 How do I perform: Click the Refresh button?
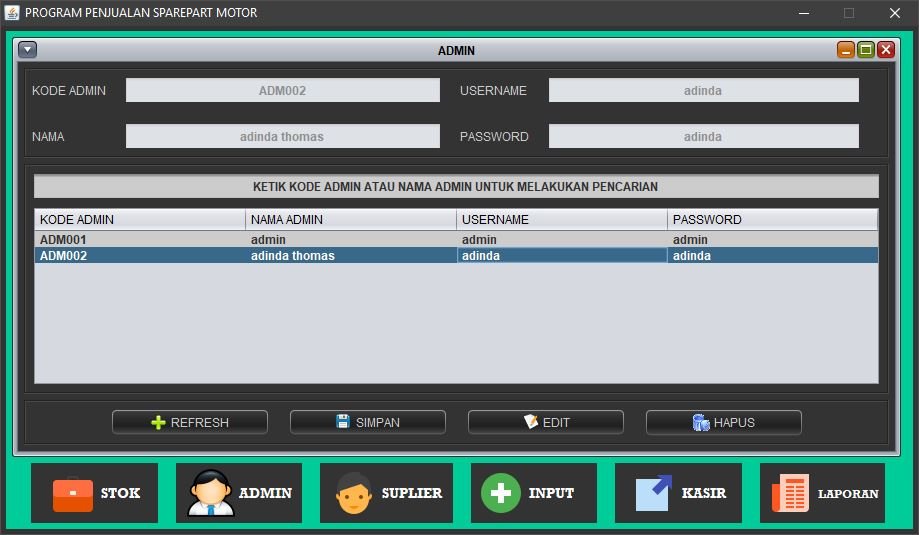(190, 422)
